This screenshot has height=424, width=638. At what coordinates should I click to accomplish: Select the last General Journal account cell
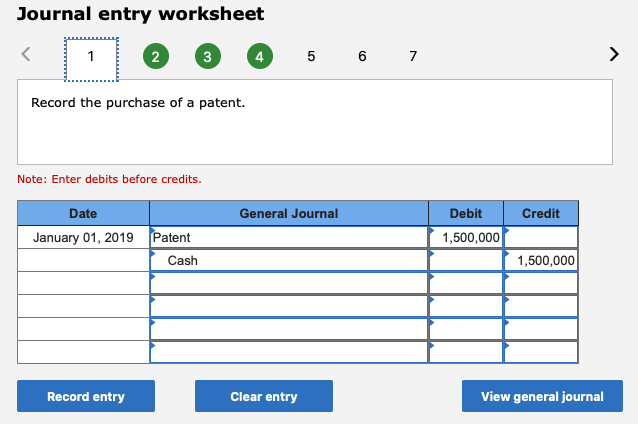289,352
